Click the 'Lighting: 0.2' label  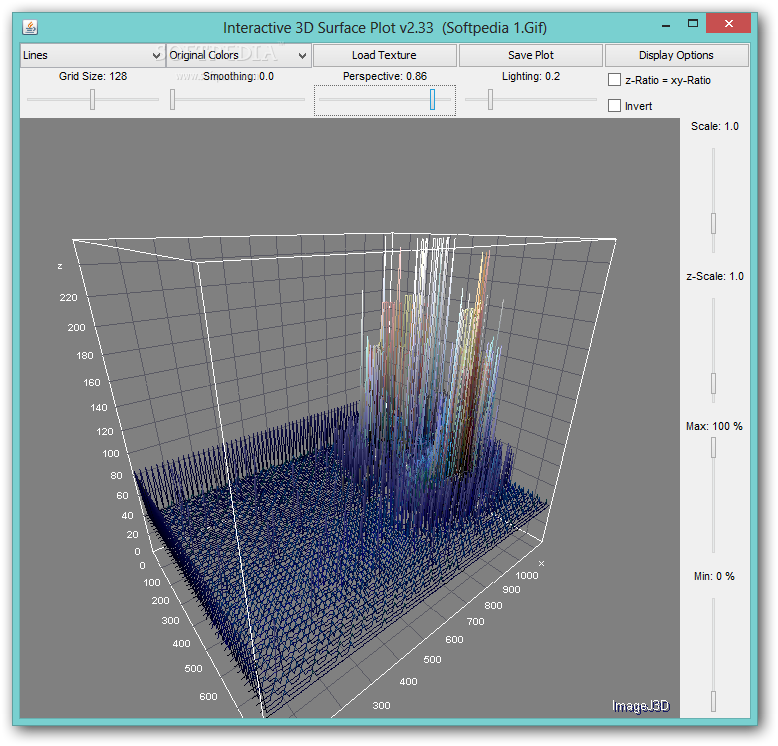point(531,76)
